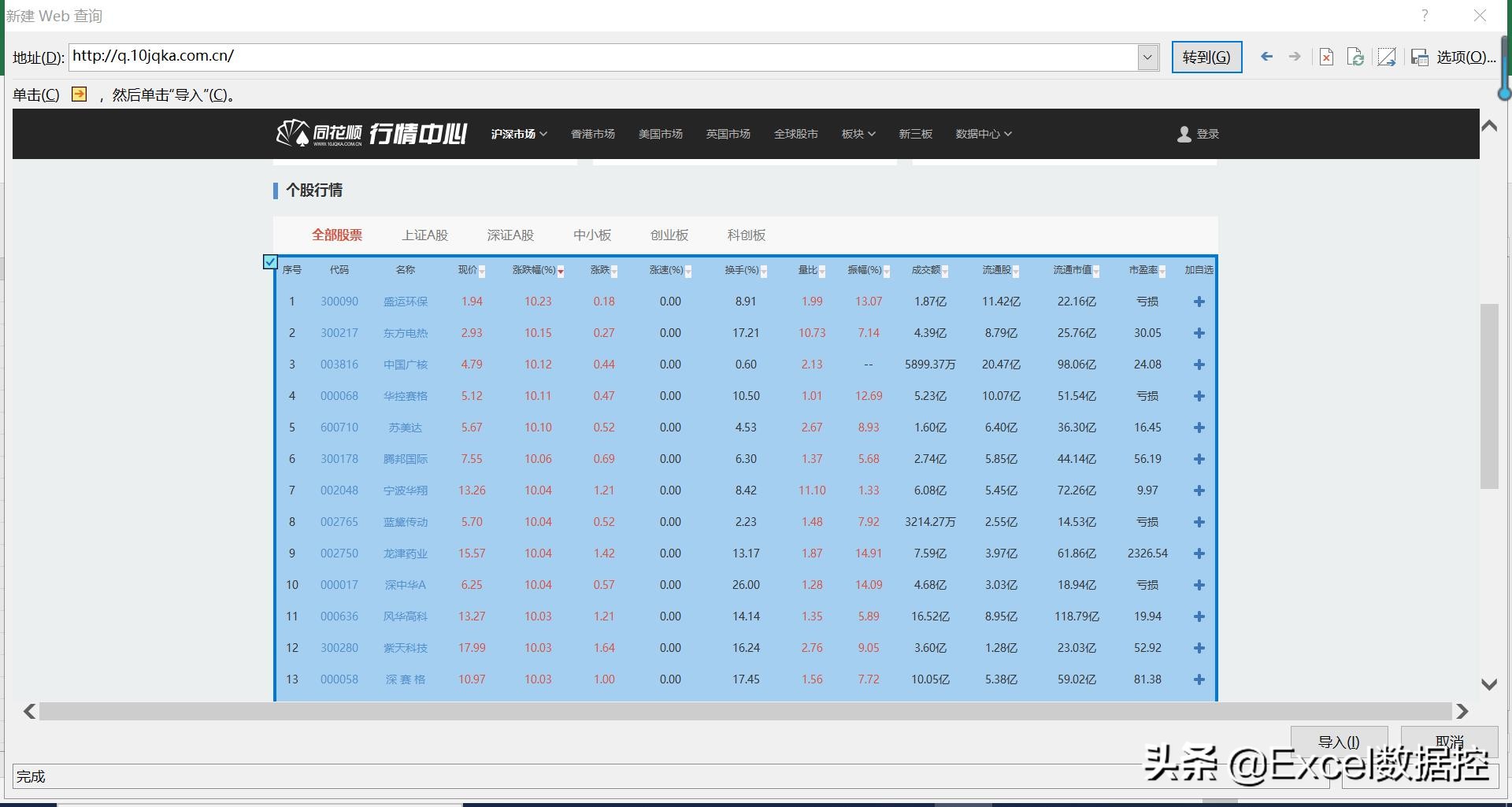Sort by 成交额 column header
The height and width of the screenshot is (807, 1512).
pos(930,270)
